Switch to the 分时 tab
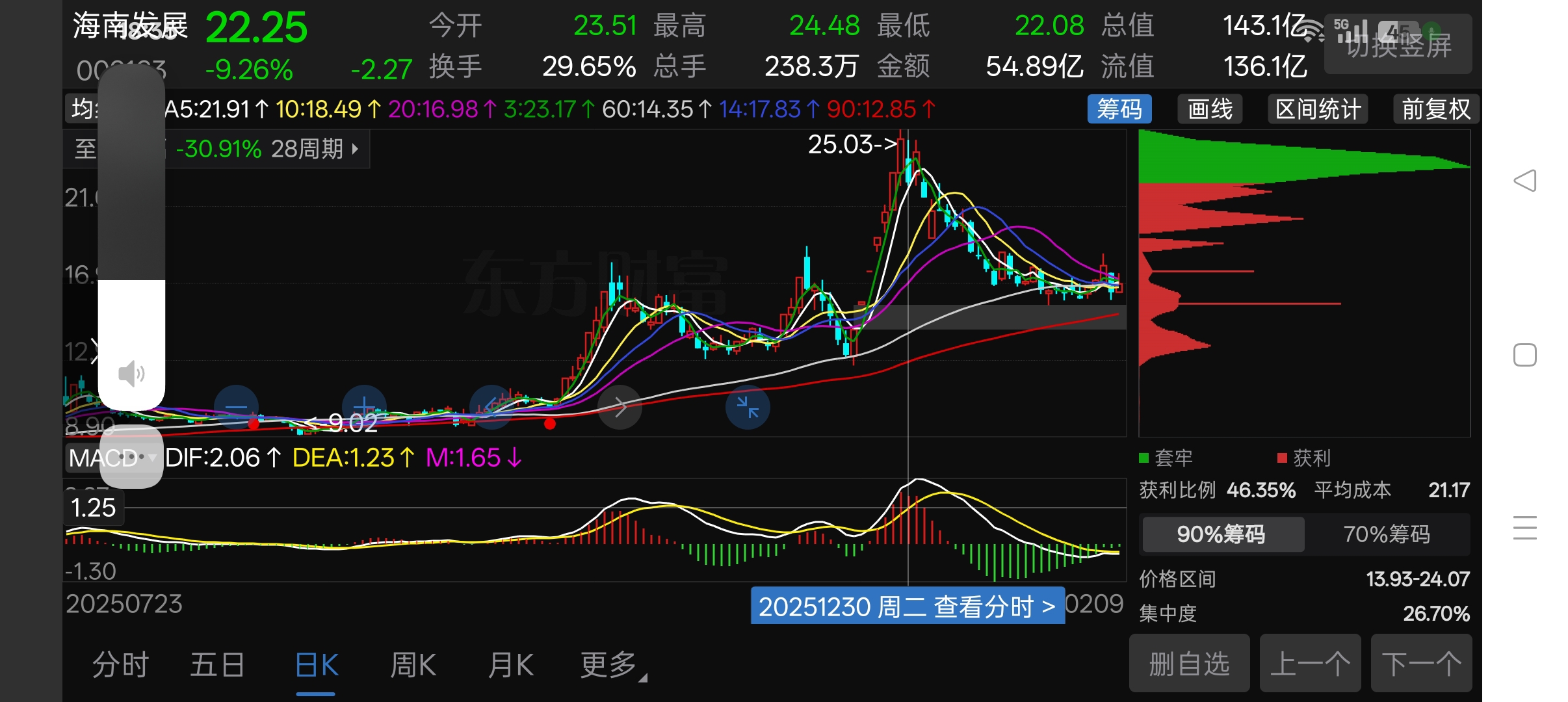The width and height of the screenshot is (1568, 702). tap(121, 665)
